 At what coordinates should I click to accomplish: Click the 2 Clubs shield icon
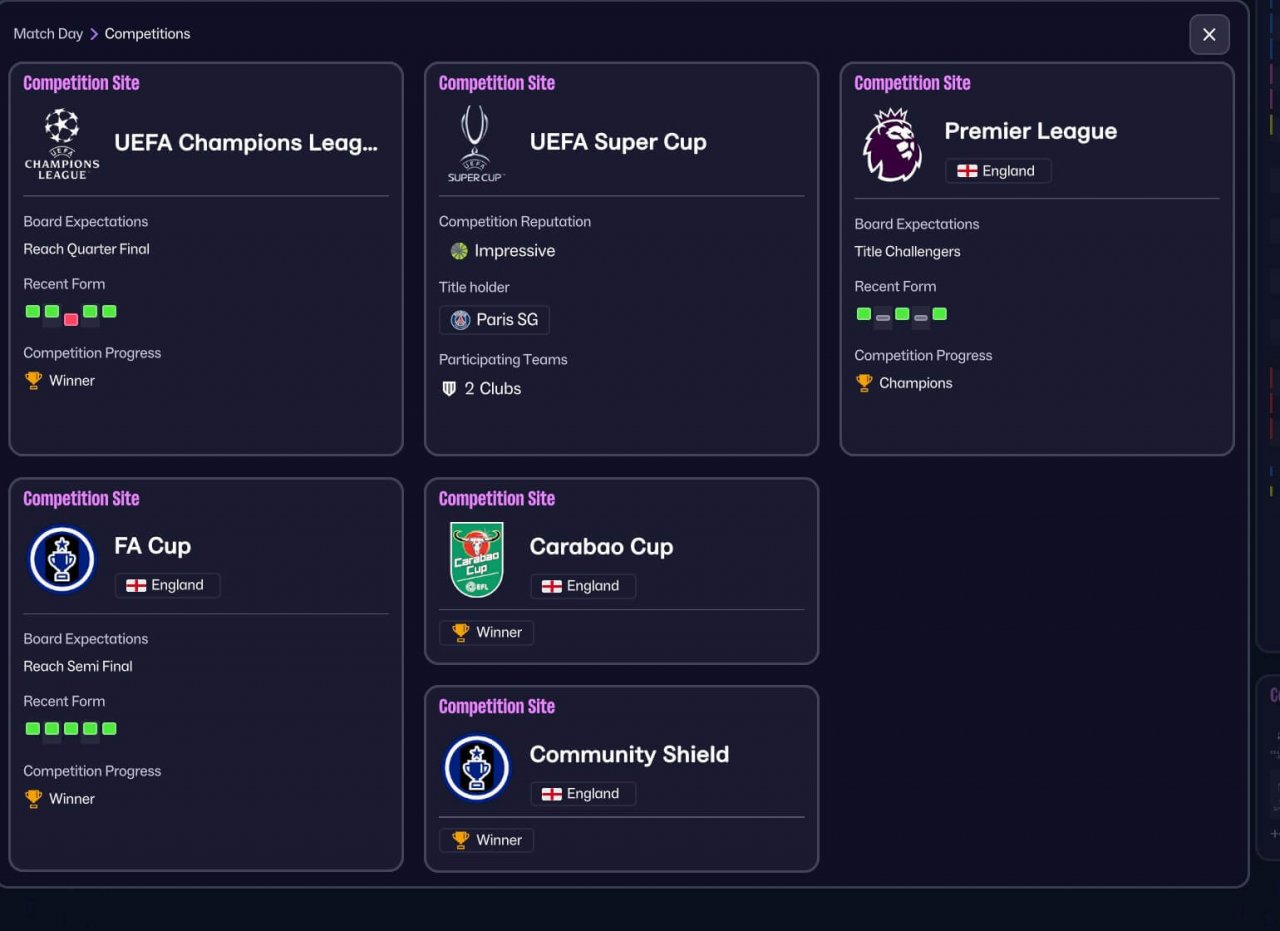point(449,388)
